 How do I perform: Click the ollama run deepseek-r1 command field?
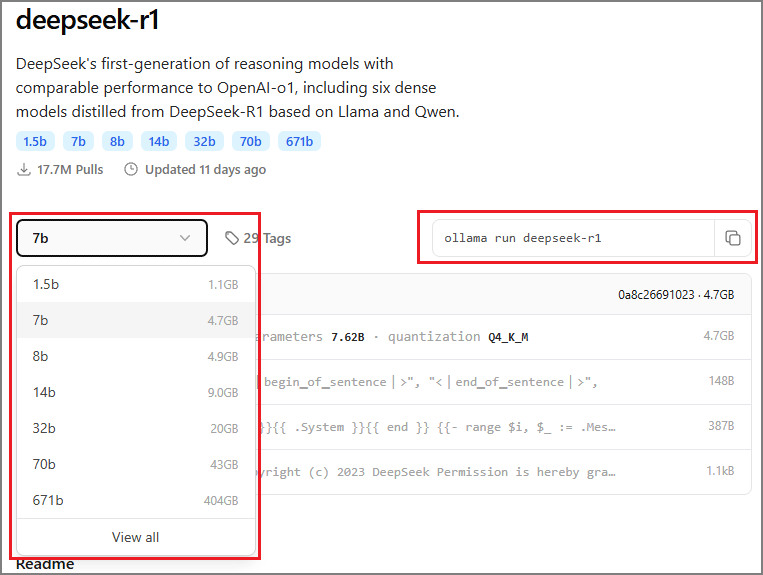click(x=572, y=238)
